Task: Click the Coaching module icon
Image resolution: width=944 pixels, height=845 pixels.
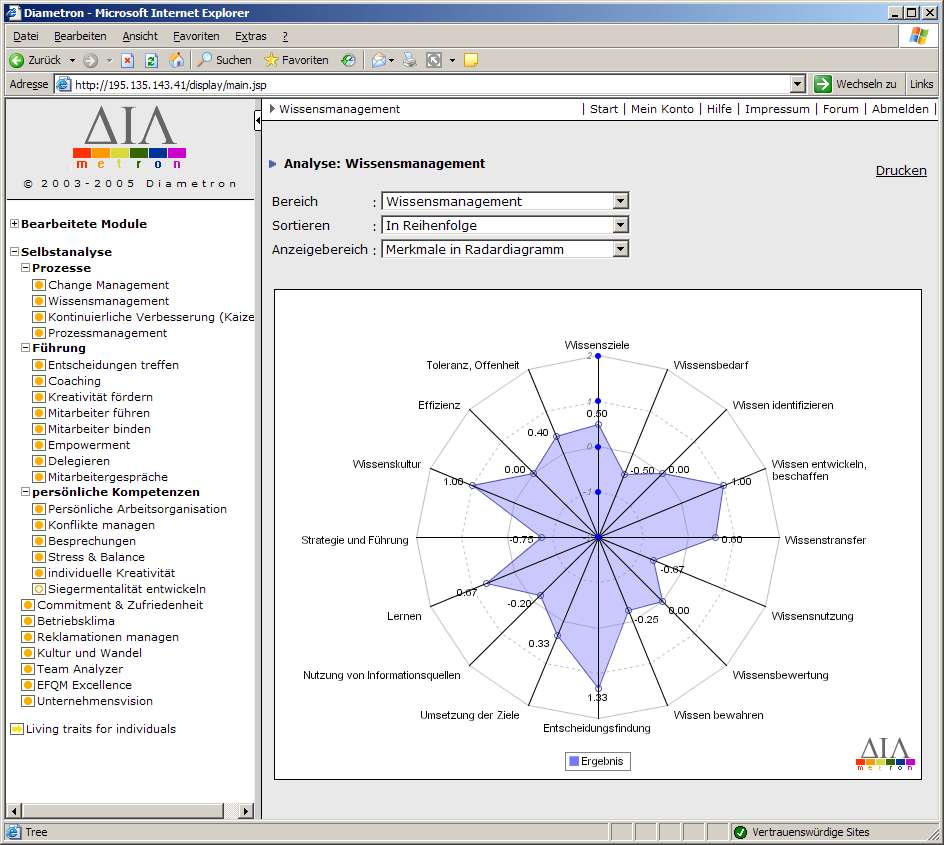Action: pyautogui.click(x=39, y=381)
